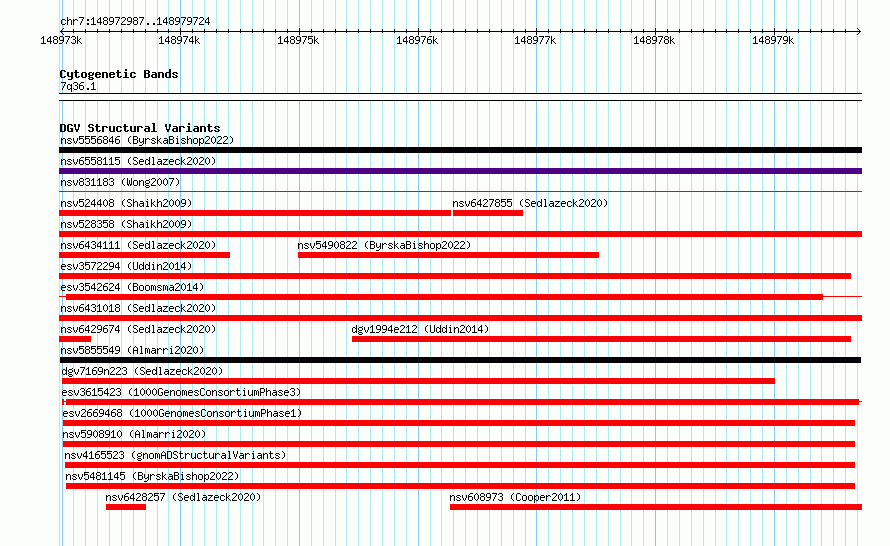Click the nsv5556846 (ByrskaBishop2022) variant label
This screenshot has height=546, width=890.
147,140
